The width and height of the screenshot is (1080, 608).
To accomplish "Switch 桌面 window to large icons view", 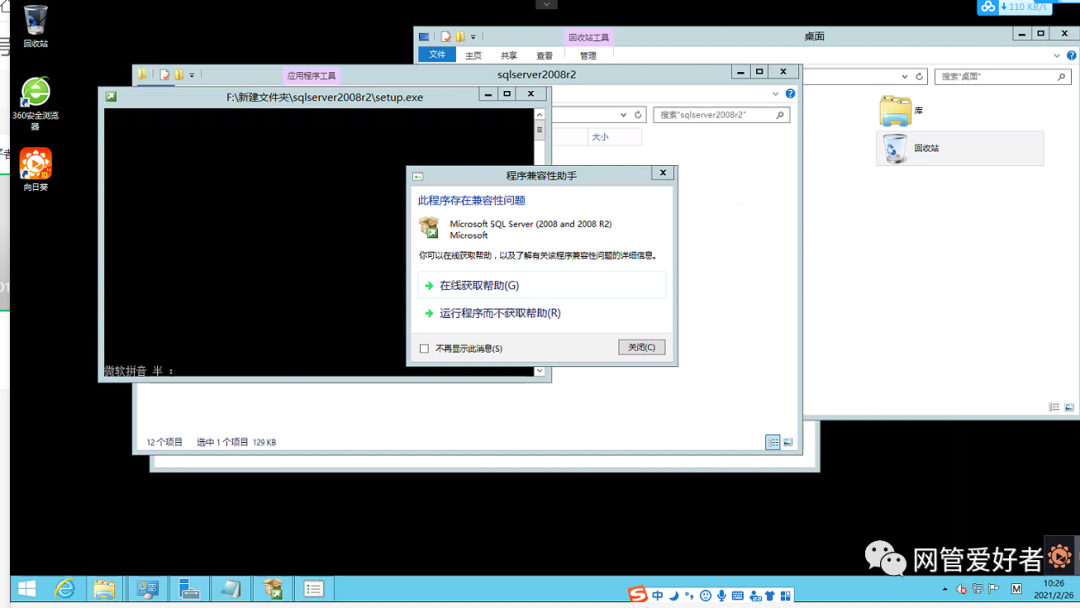I will 1069,408.
